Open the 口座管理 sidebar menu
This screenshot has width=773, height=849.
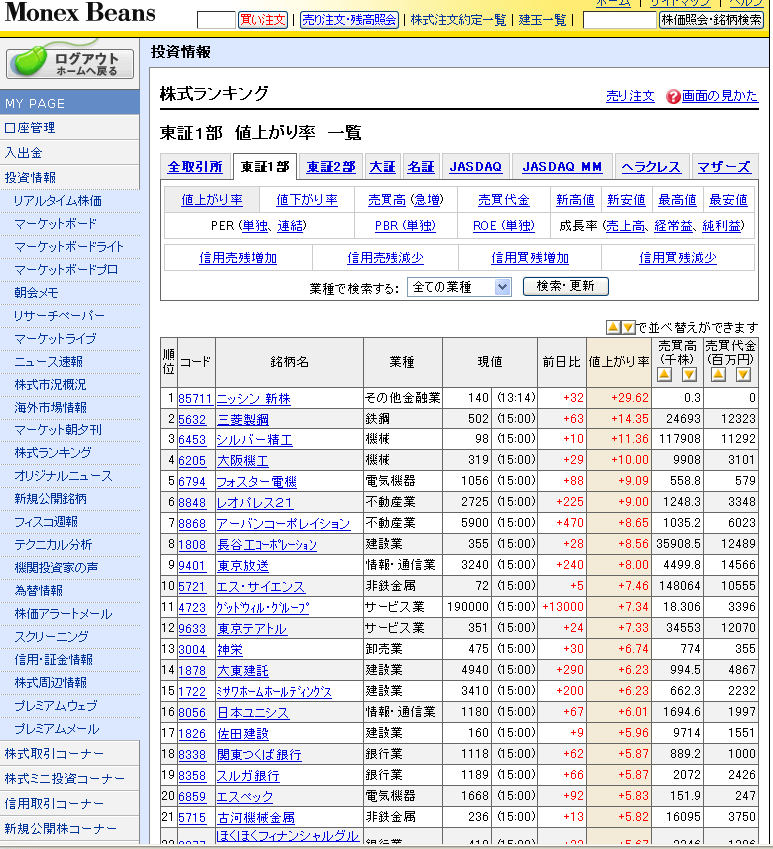click(70, 128)
